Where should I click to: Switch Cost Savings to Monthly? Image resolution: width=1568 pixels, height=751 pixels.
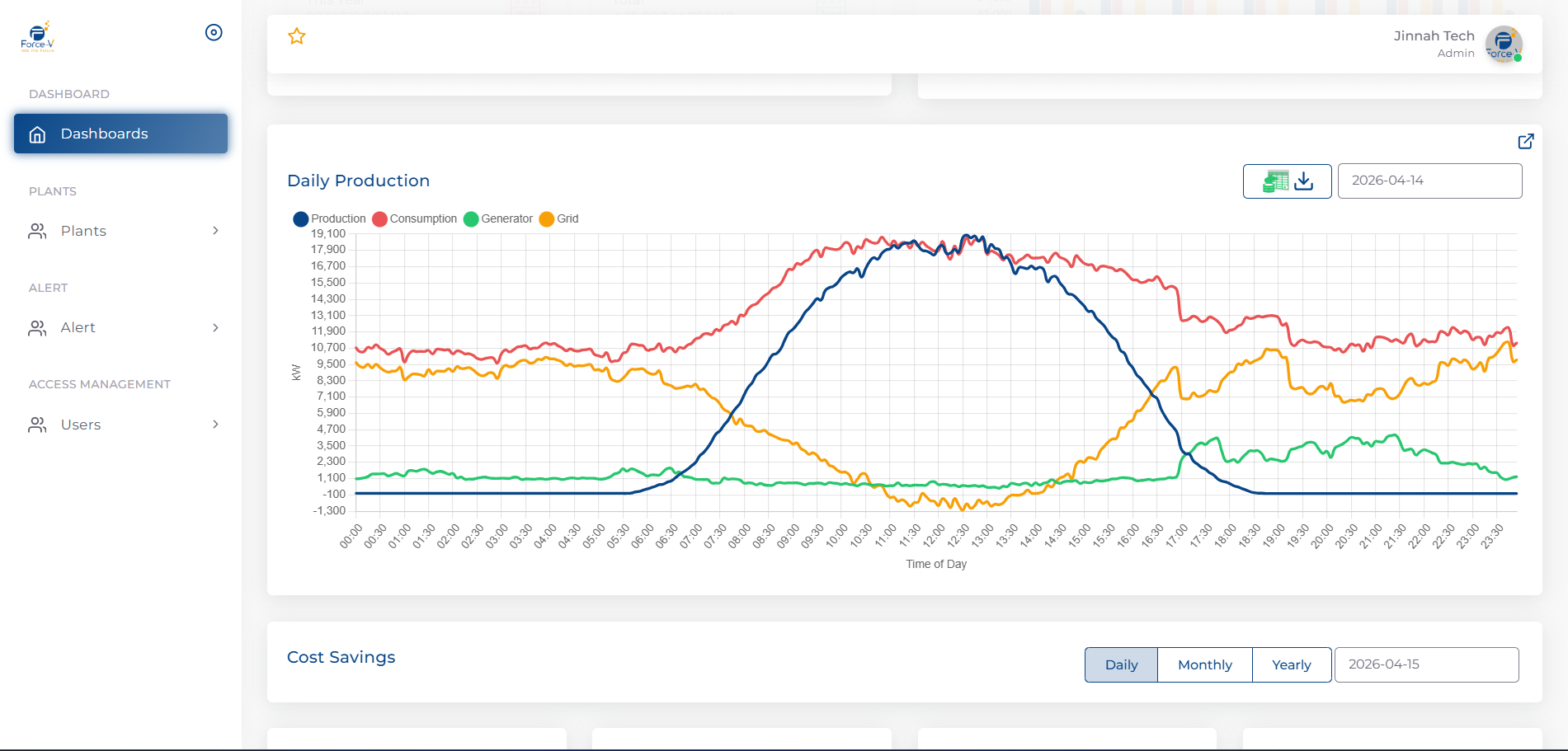tap(1204, 664)
